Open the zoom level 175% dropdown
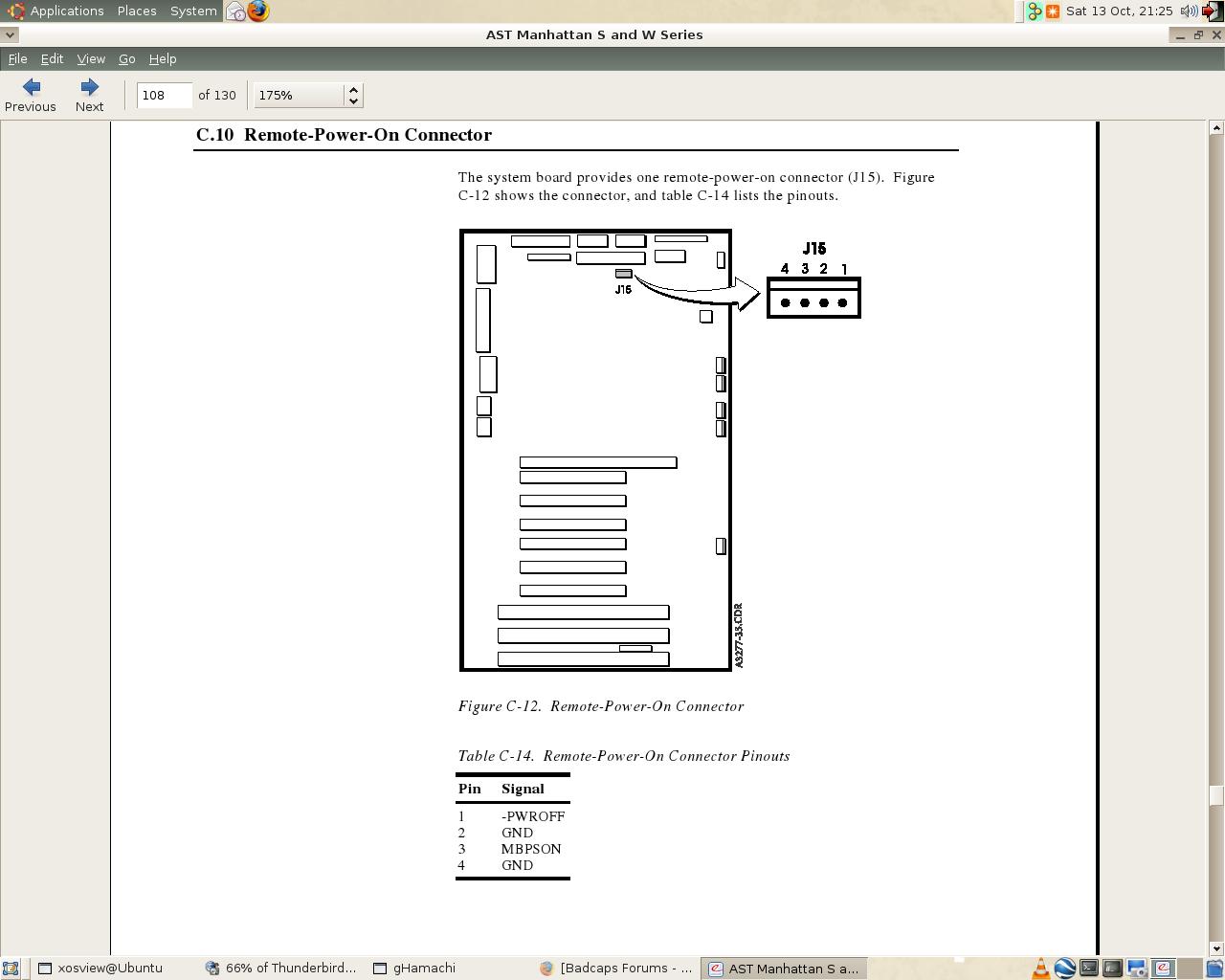The image size is (1225, 980). 307,96
